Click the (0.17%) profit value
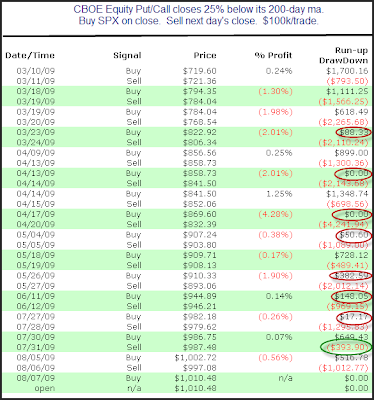The width and height of the screenshot is (374, 400). pyautogui.click(x=275, y=255)
